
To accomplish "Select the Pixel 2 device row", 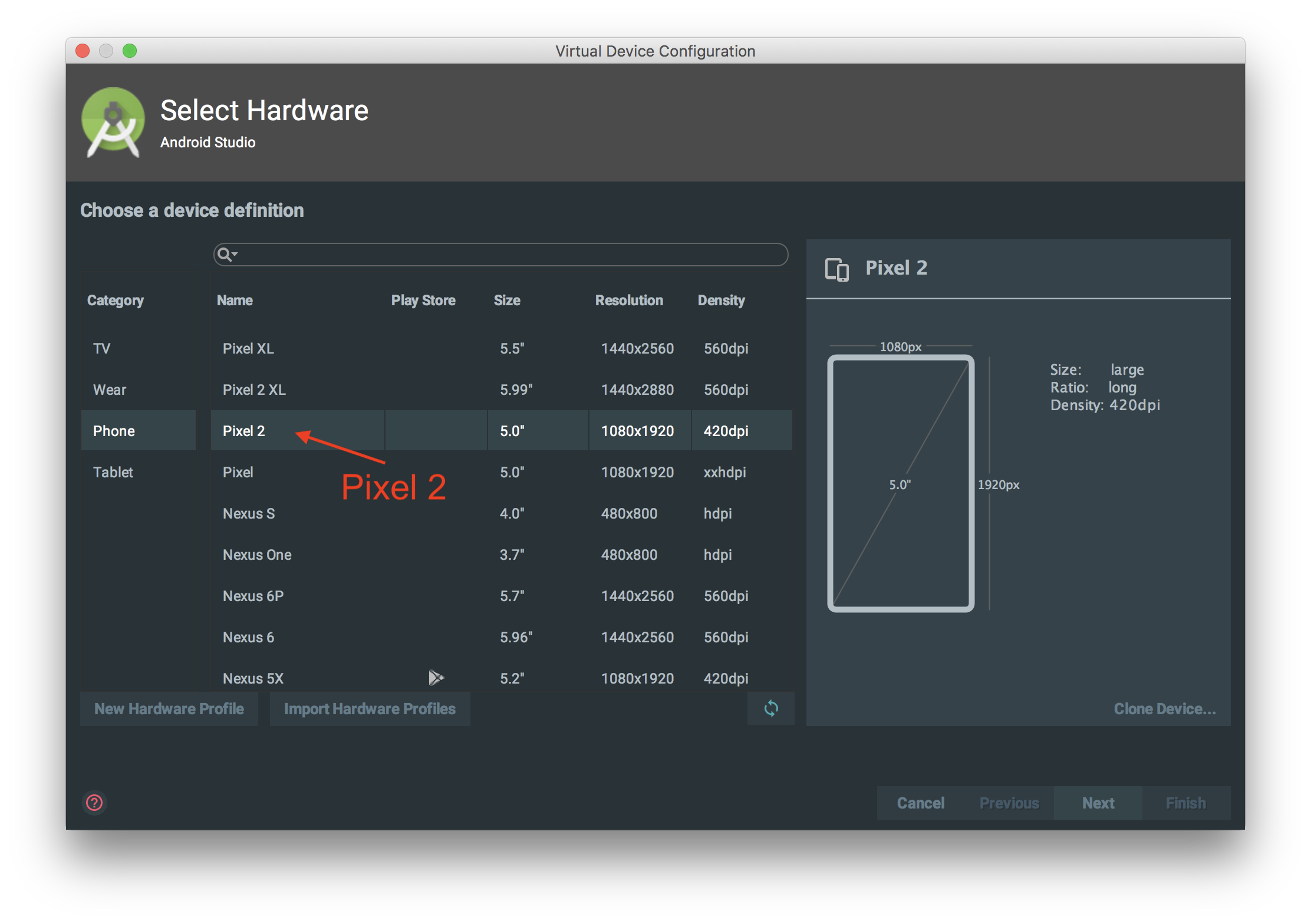I will 501,431.
